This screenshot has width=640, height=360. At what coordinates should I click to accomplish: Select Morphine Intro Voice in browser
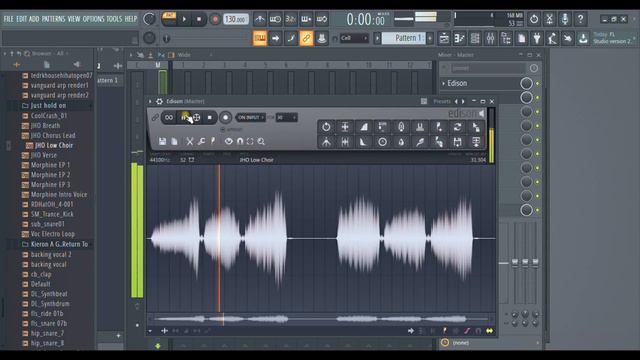click(x=59, y=195)
